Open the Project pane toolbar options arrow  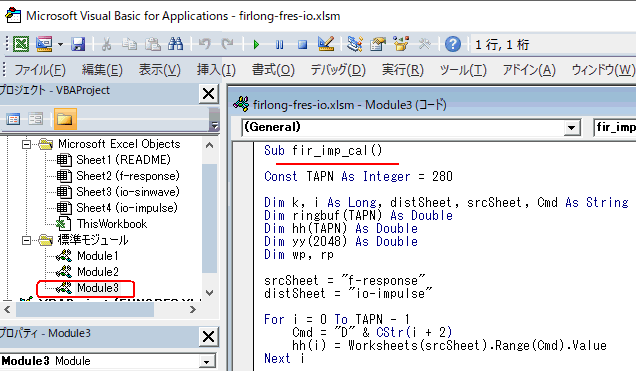point(215,126)
